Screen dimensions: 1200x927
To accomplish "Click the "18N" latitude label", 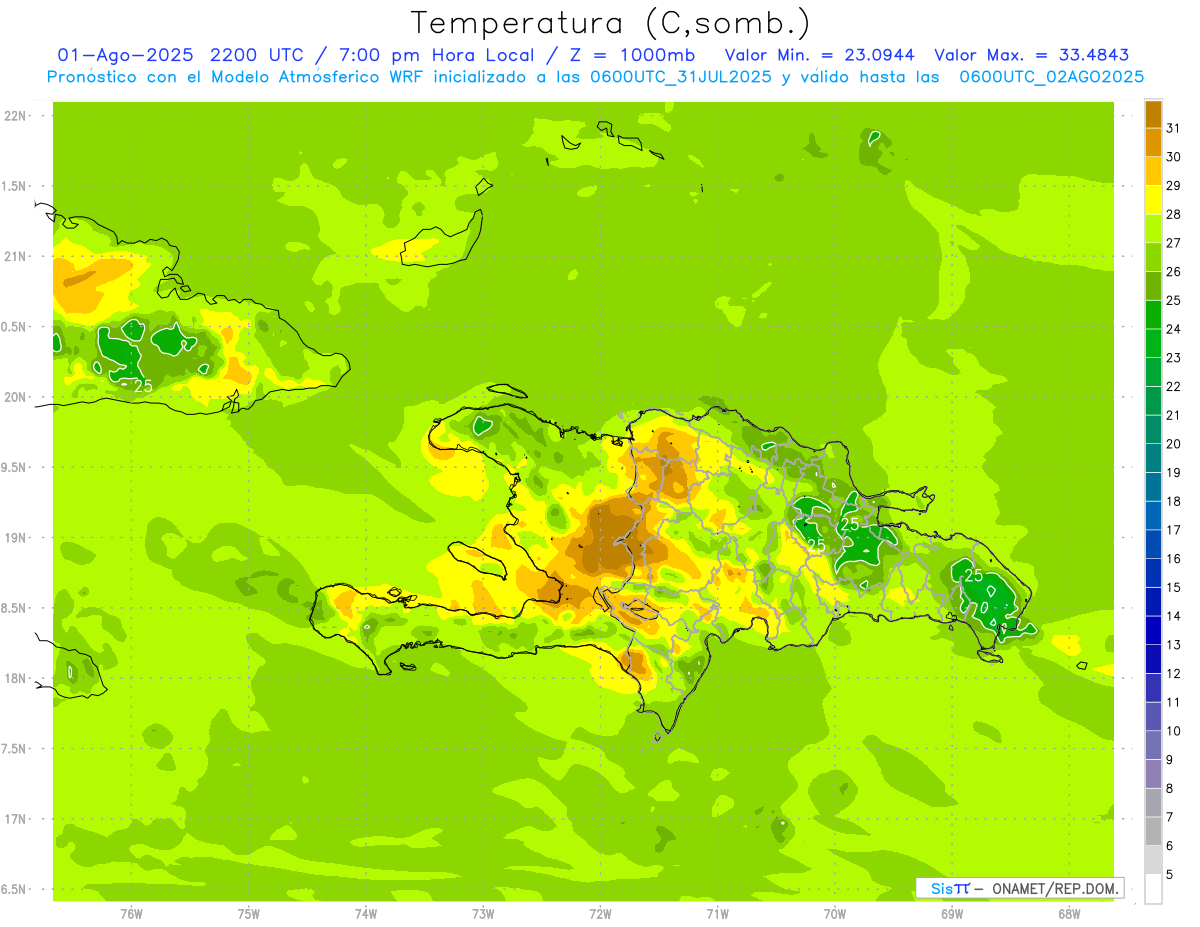I will point(15,678).
